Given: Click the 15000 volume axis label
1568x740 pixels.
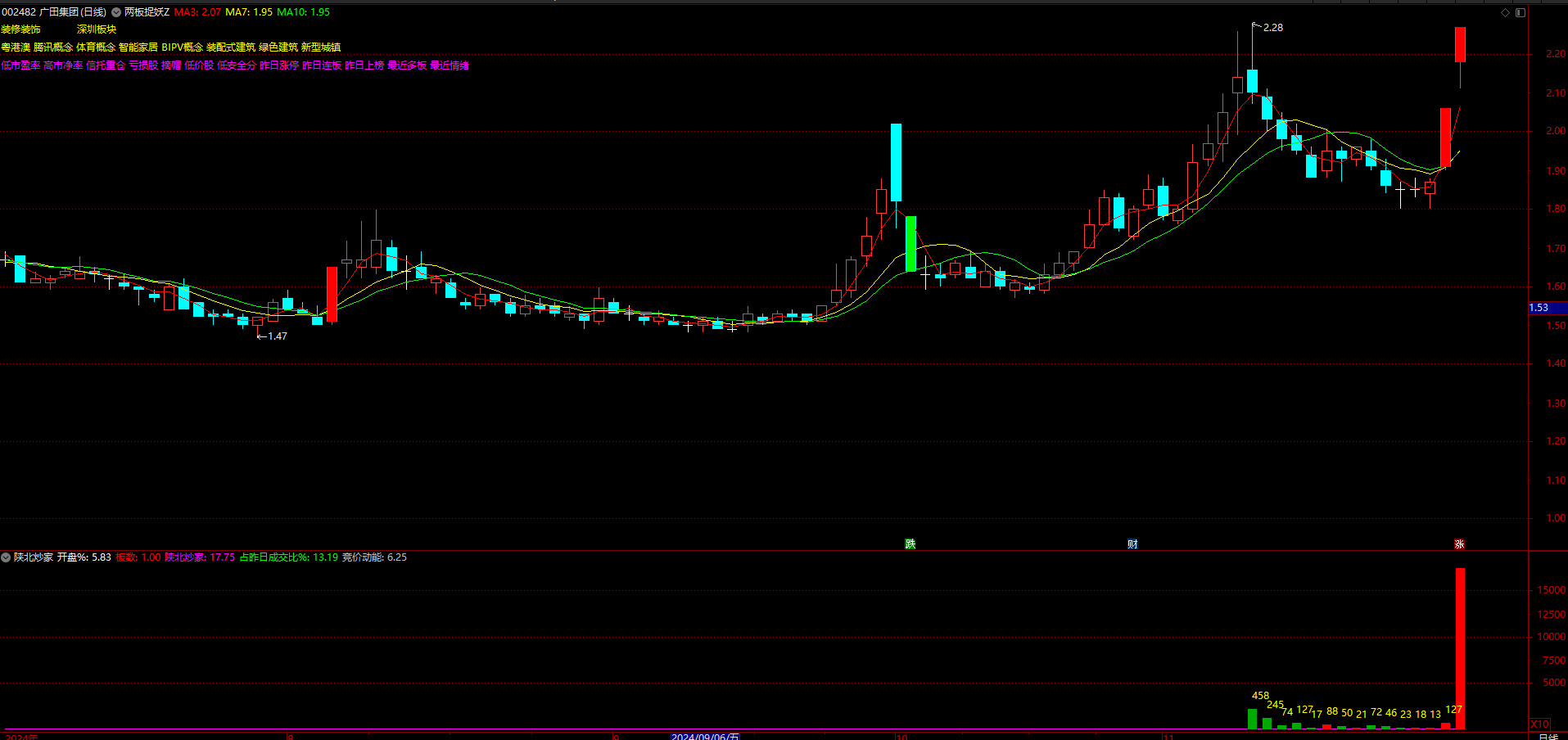Looking at the screenshot, I should pos(1552,590).
